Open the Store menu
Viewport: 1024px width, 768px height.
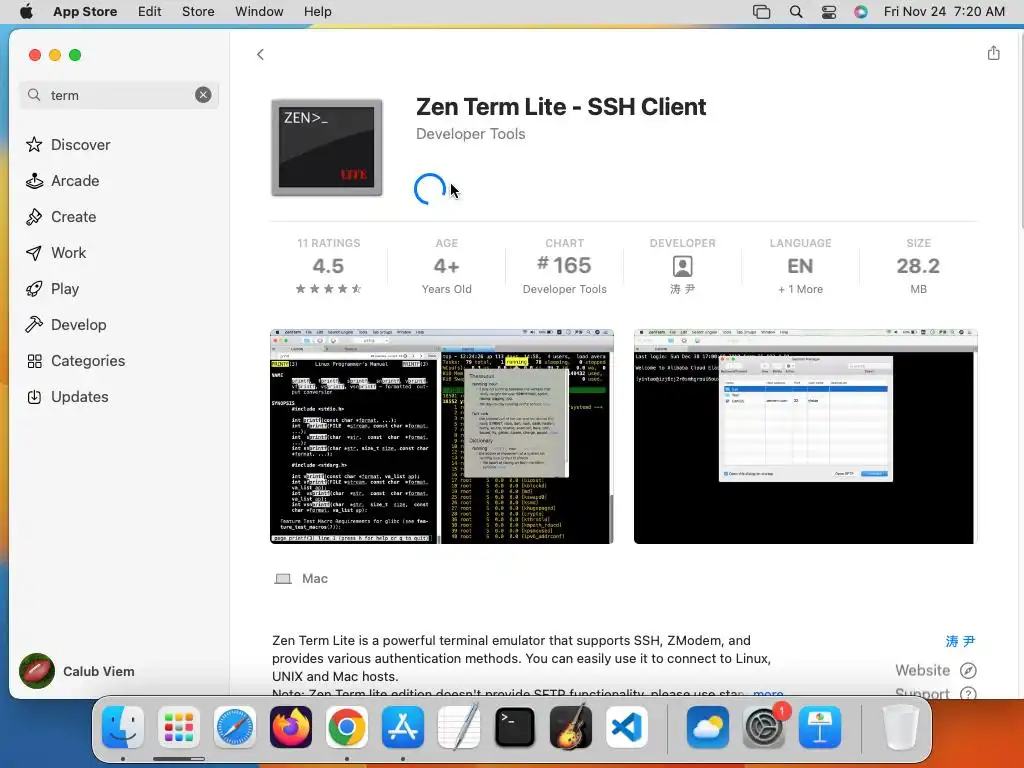pyautogui.click(x=198, y=11)
